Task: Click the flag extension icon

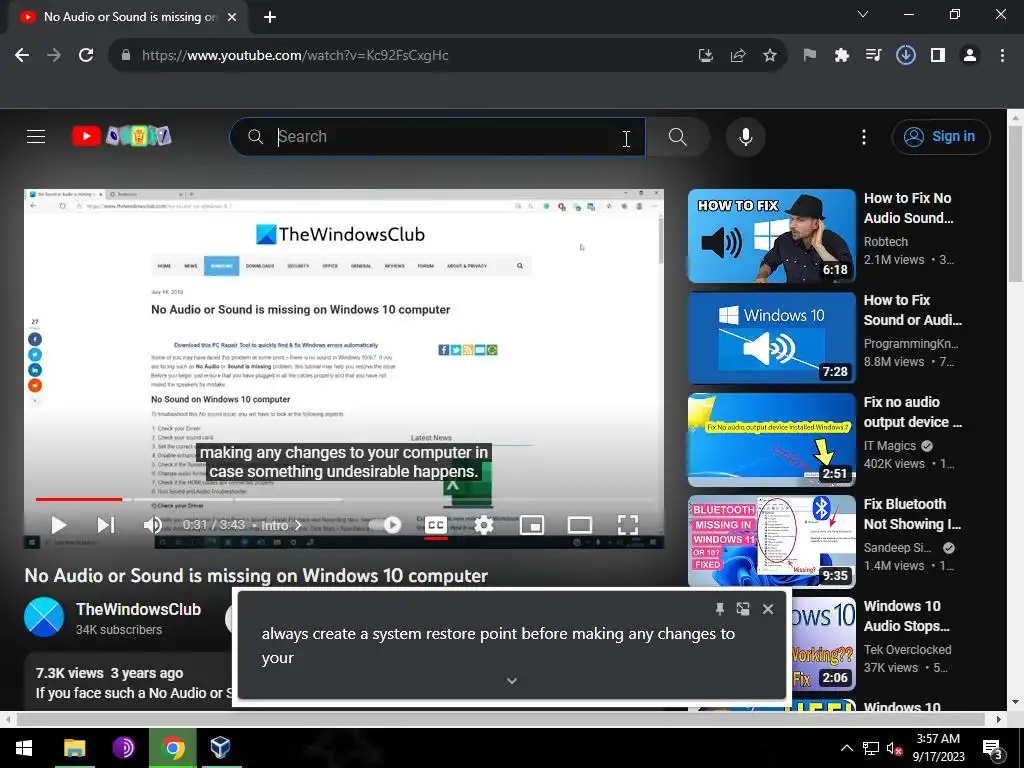Action: [810, 56]
